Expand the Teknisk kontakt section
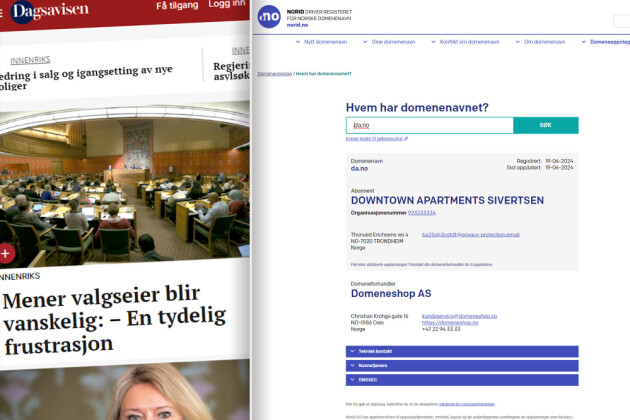Viewport: 630px width, 420px height. pyautogui.click(x=462, y=351)
